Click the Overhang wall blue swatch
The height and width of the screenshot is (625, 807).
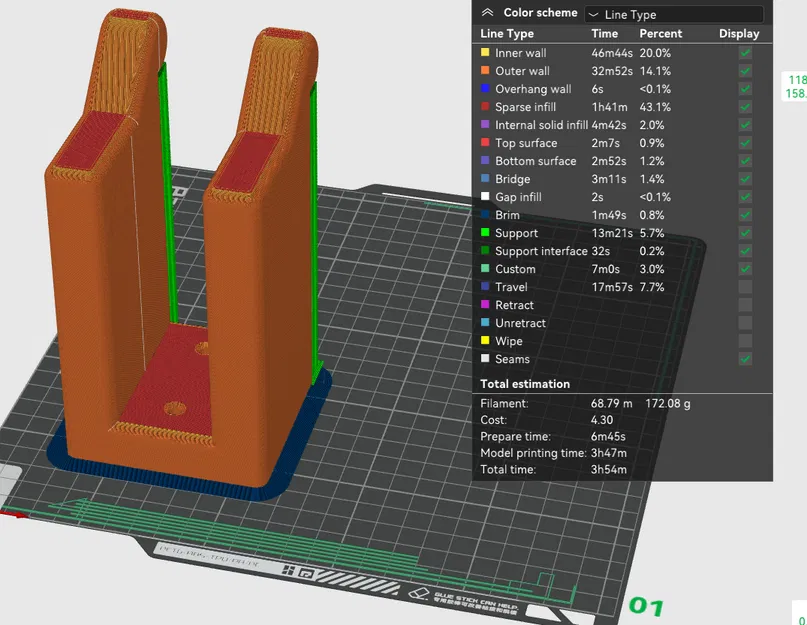coord(485,88)
